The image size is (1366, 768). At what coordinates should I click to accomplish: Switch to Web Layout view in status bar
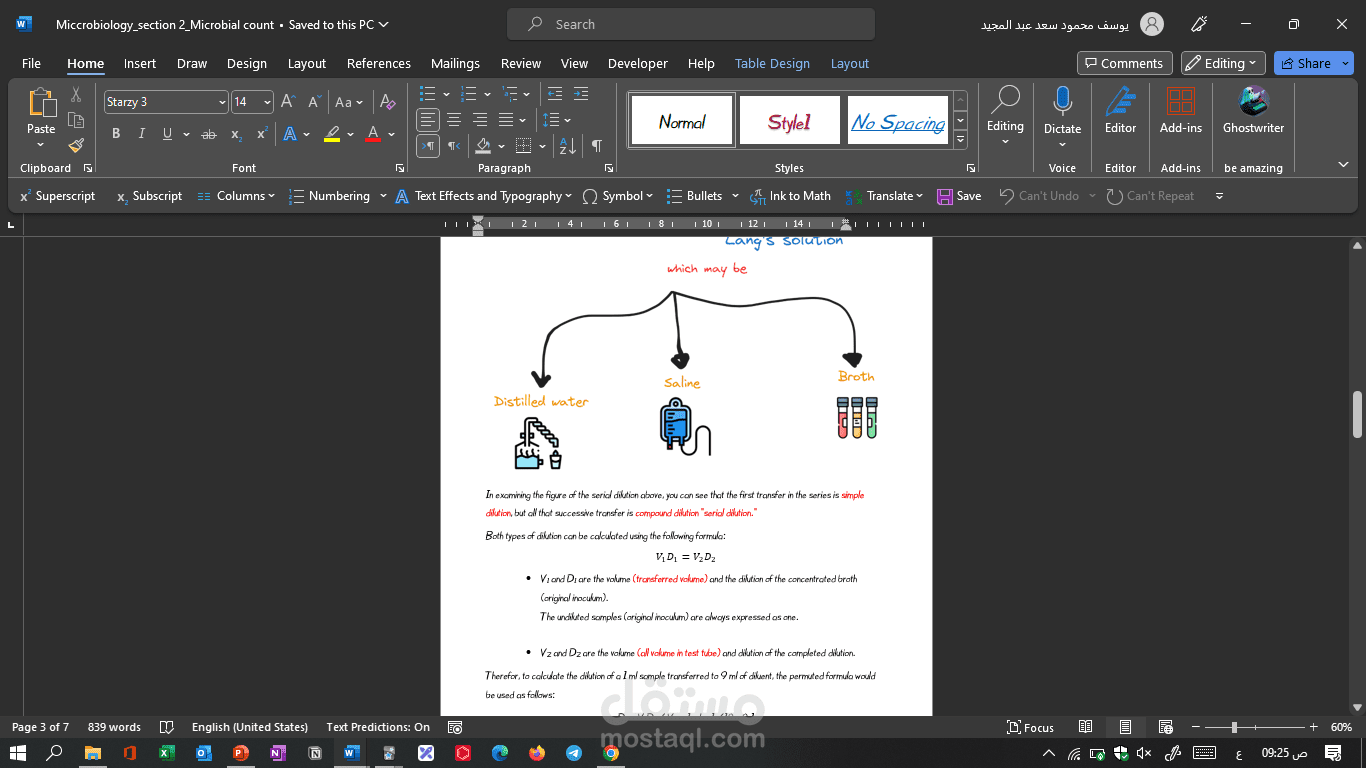(1166, 727)
